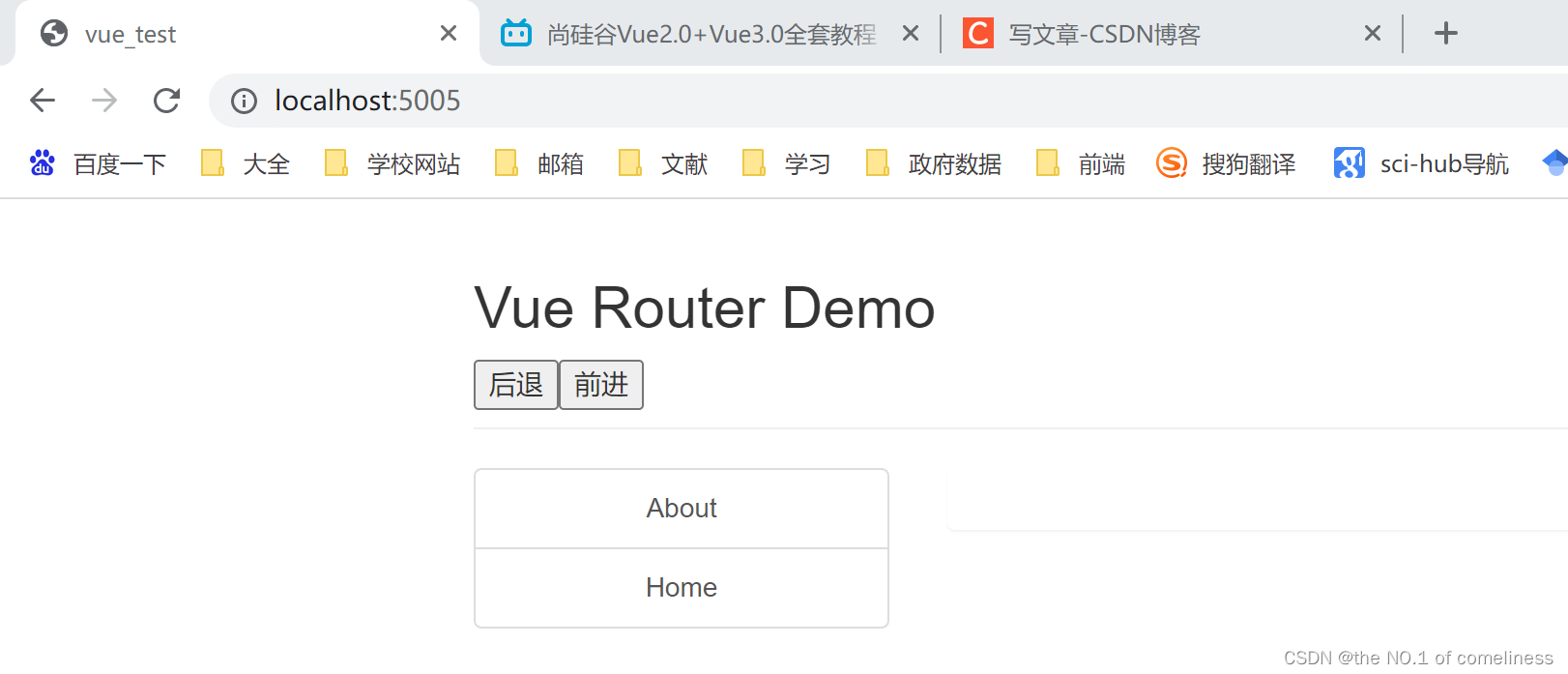Open the 百度一下 bookmark
This screenshot has height=674, width=1568.
click(x=98, y=163)
